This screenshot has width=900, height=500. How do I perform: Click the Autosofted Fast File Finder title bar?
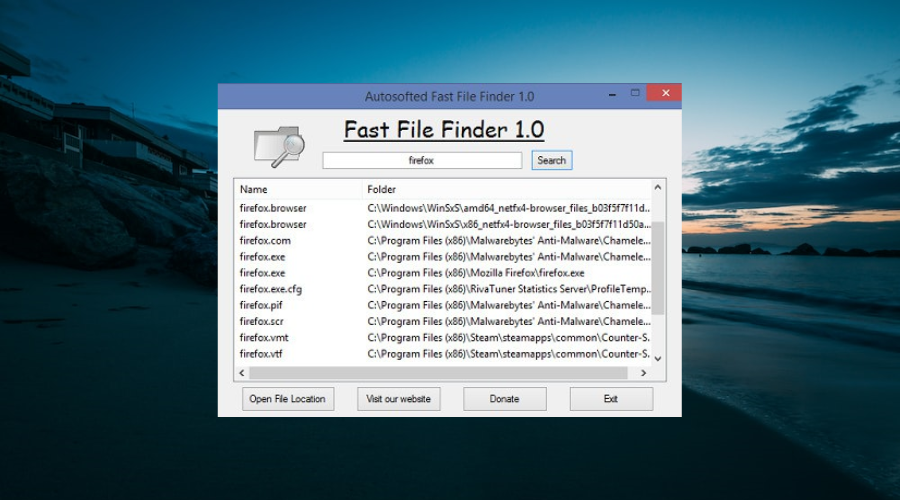click(x=449, y=96)
